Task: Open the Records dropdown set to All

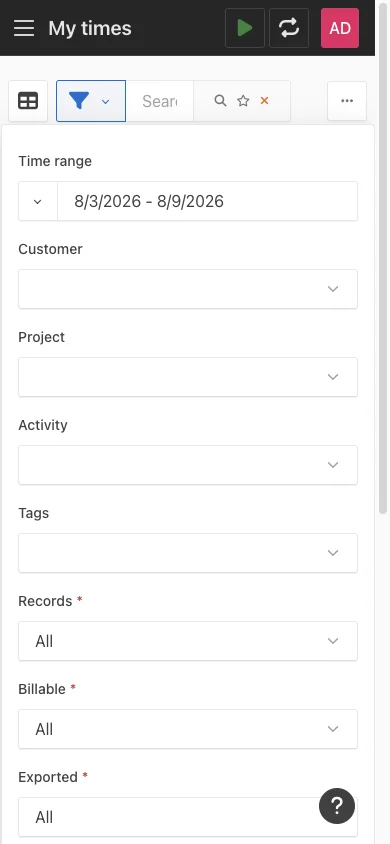Action: [x=188, y=641]
